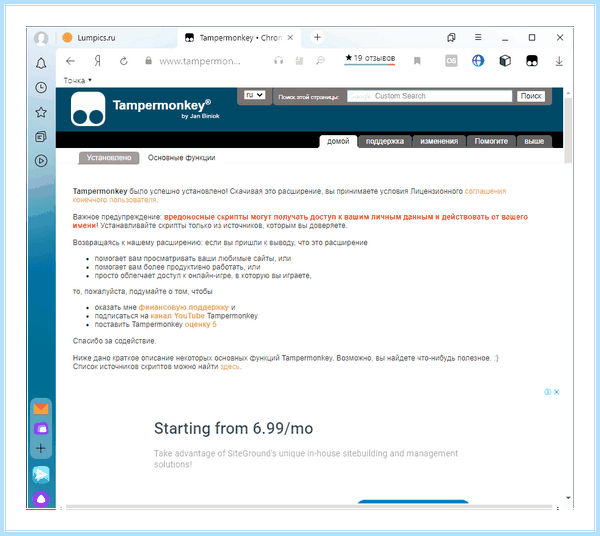
Task: Open the mail app in sidebar
Action: click(x=41, y=409)
